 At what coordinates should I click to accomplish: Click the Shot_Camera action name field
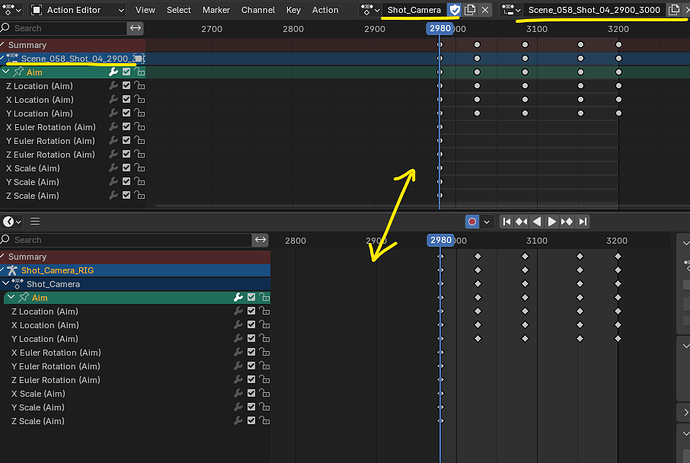(x=414, y=10)
